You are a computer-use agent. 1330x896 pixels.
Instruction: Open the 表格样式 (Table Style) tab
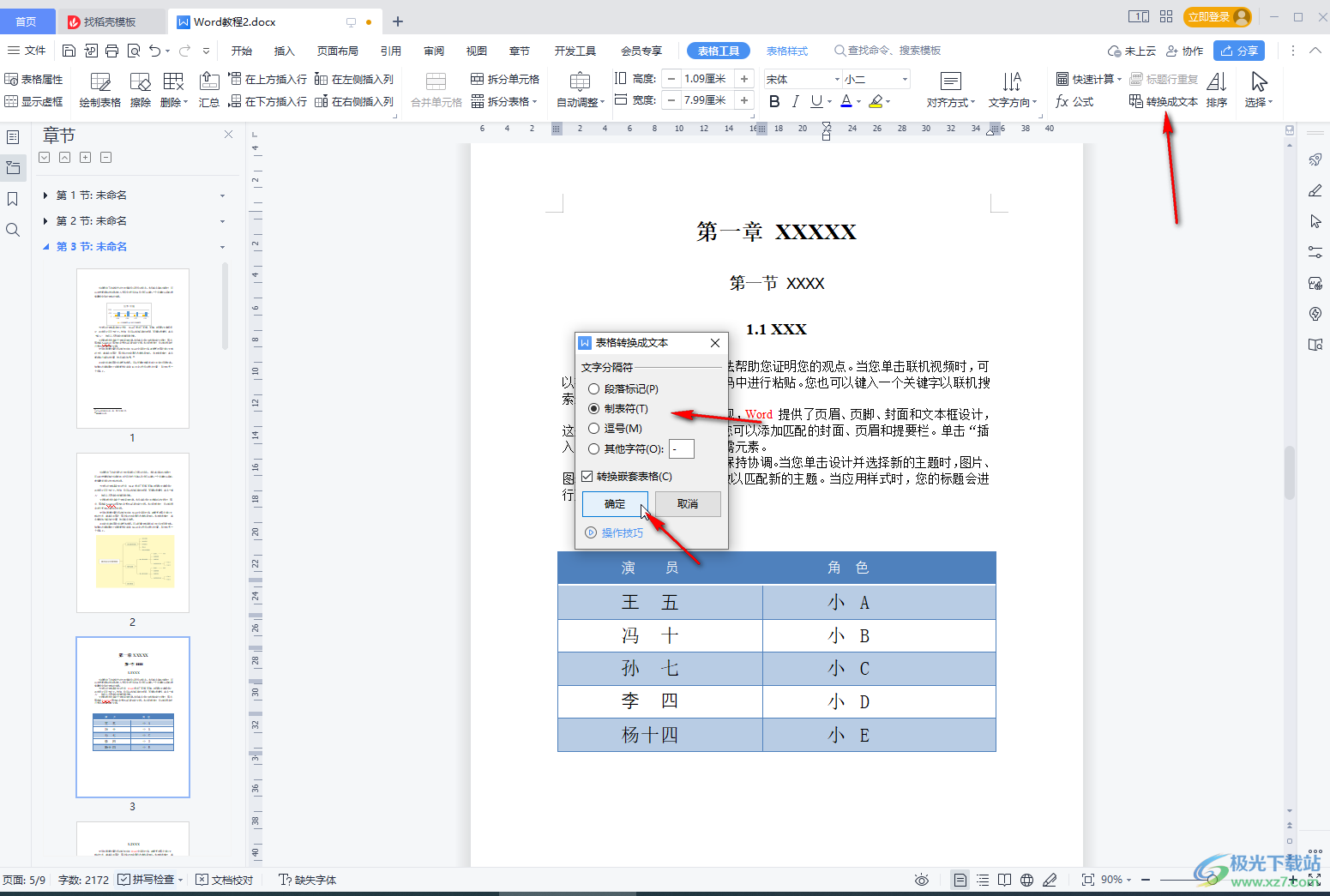[x=787, y=51]
